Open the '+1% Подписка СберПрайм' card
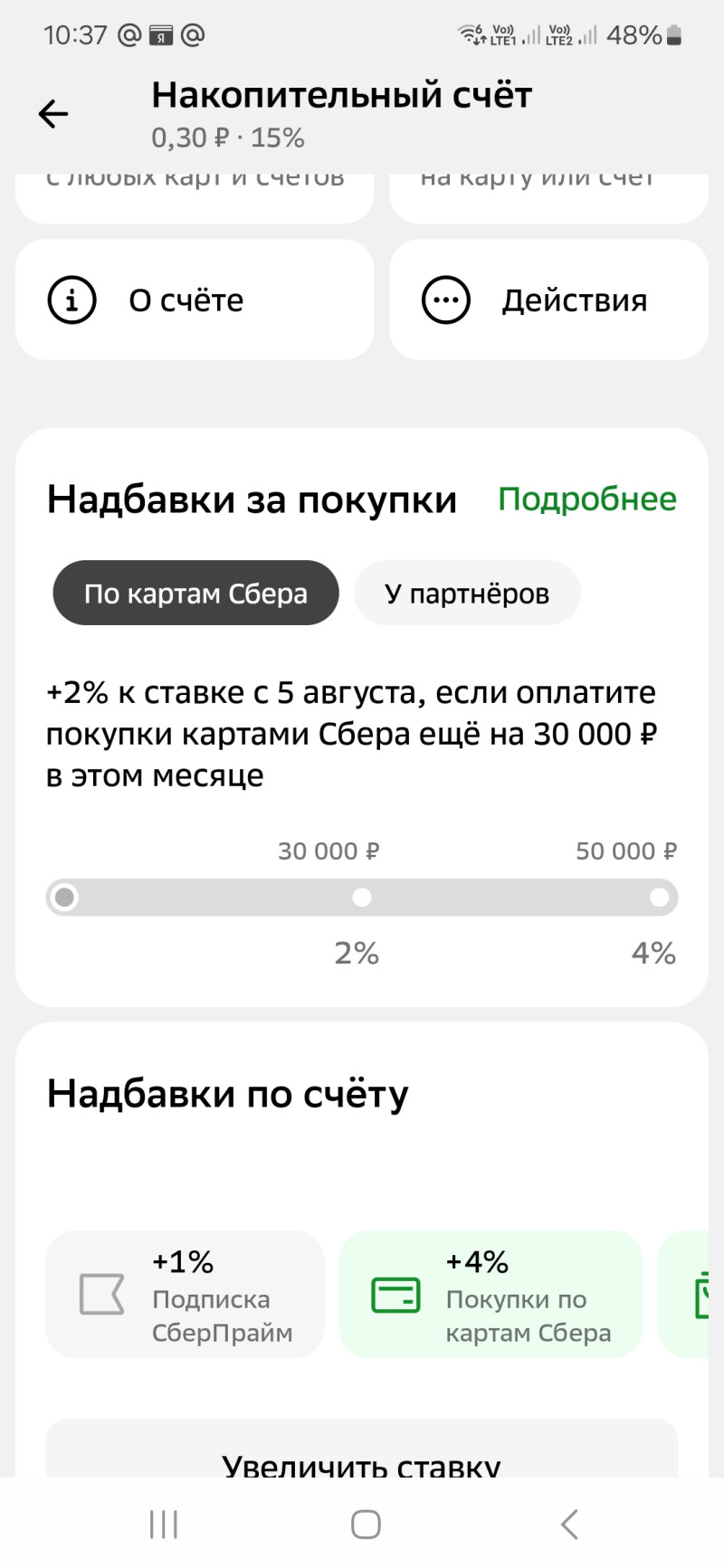 pyautogui.click(x=185, y=1295)
